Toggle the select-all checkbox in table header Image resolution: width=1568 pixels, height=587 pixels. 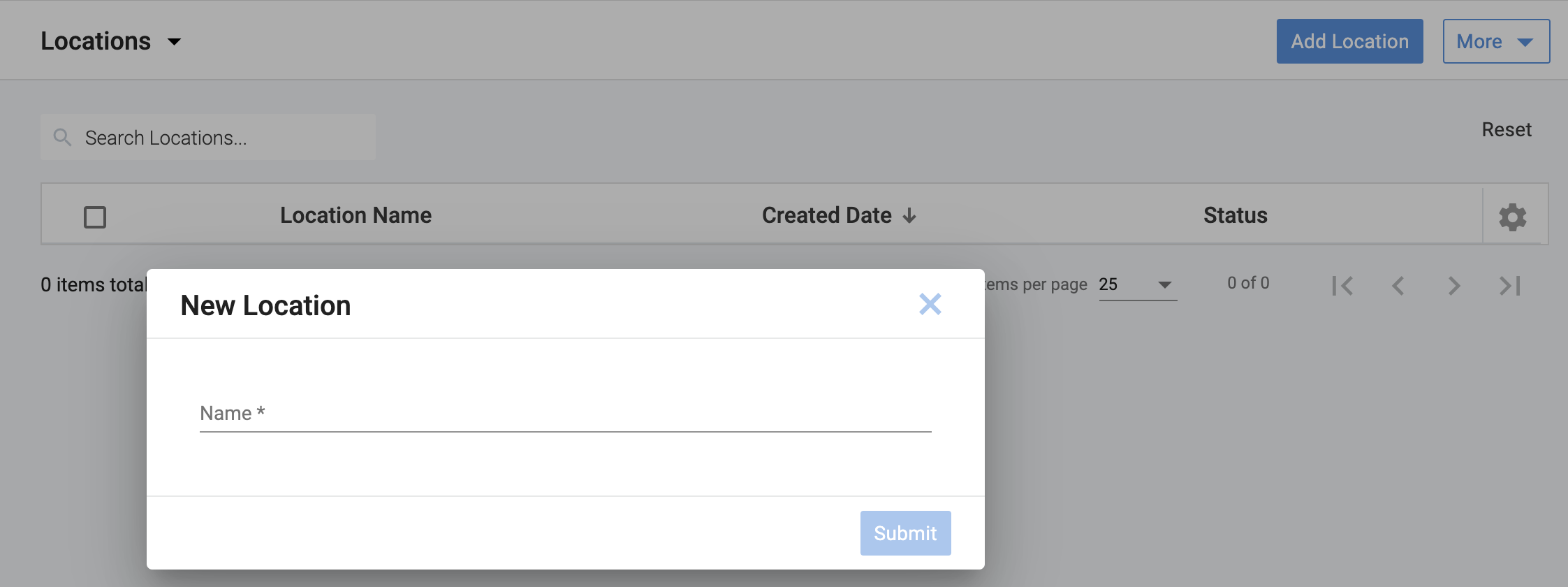(95, 217)
